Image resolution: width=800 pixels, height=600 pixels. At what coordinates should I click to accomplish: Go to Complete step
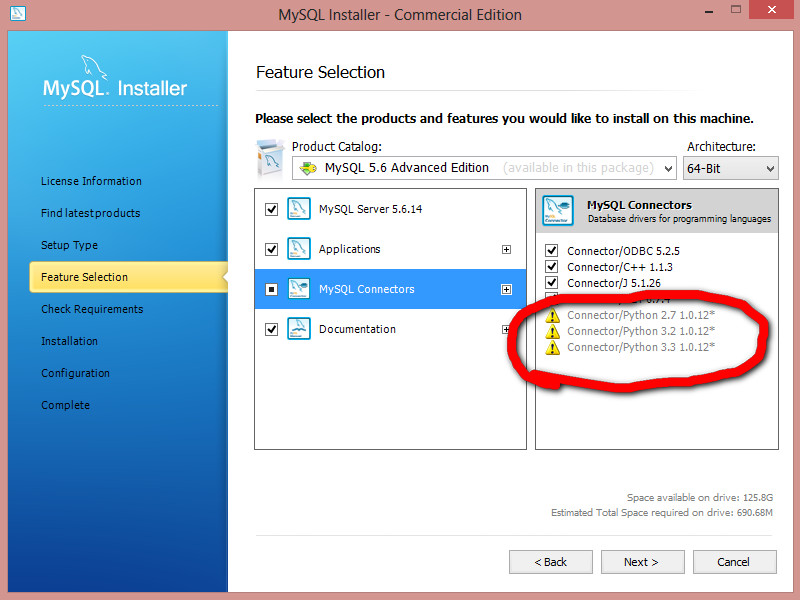tap(65, 405)
